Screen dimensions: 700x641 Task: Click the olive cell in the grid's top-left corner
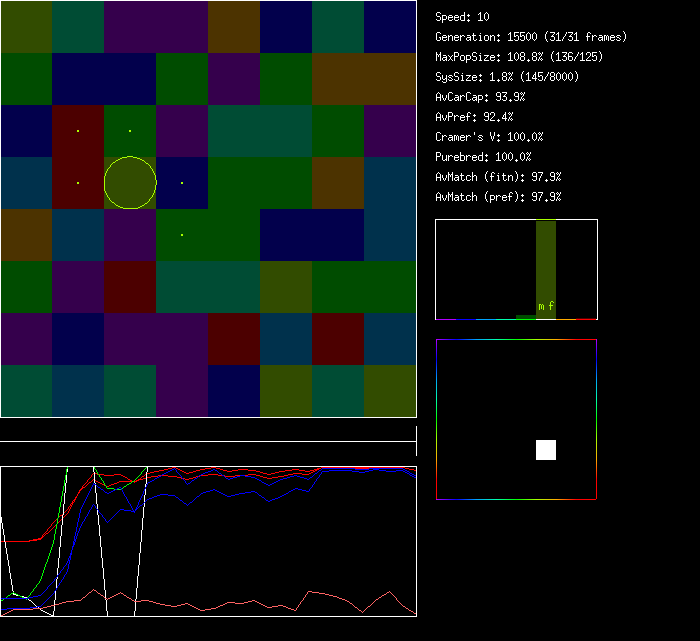coord(26,27)
